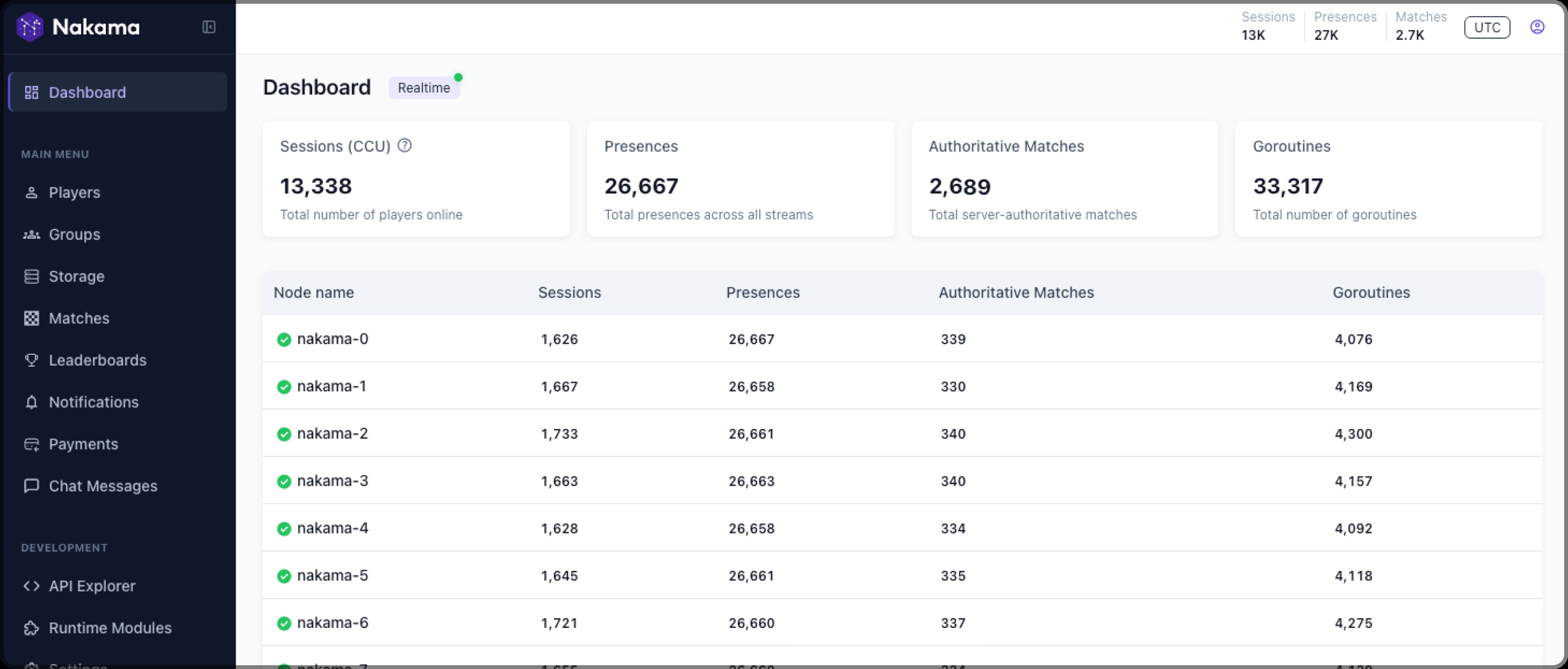The image size is (1568, 669).
Task: Click the green status check for nakama-2
Action: pyautogui.click(x=284, y=434)
